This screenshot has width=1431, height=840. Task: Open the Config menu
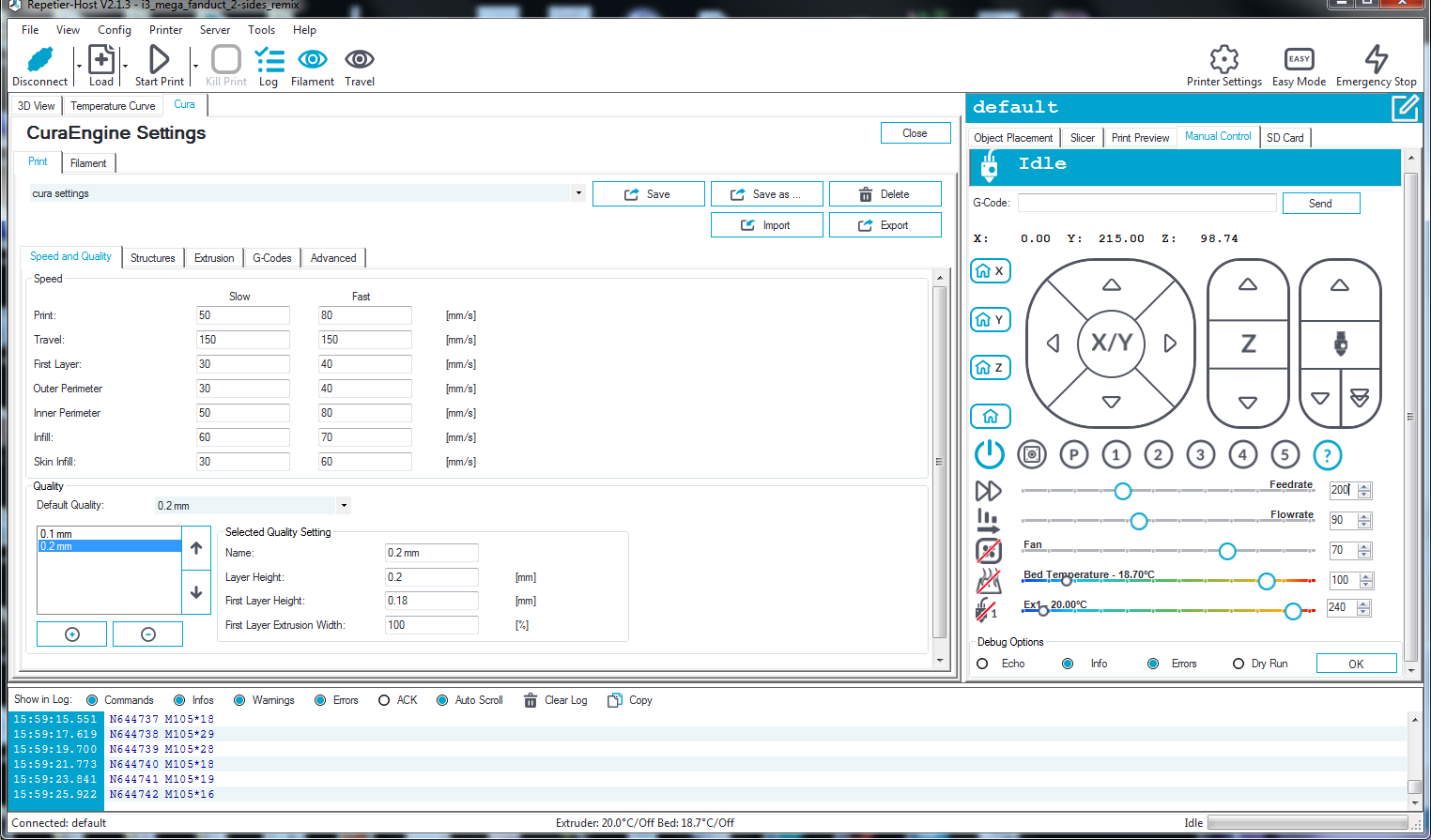pos(115,29)
